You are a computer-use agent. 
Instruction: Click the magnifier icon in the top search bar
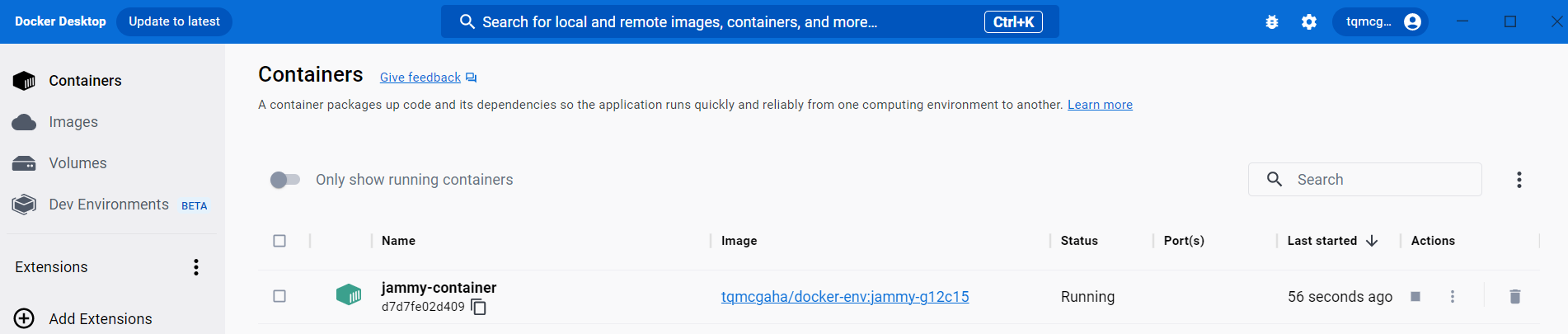click(x=467, y=21)
